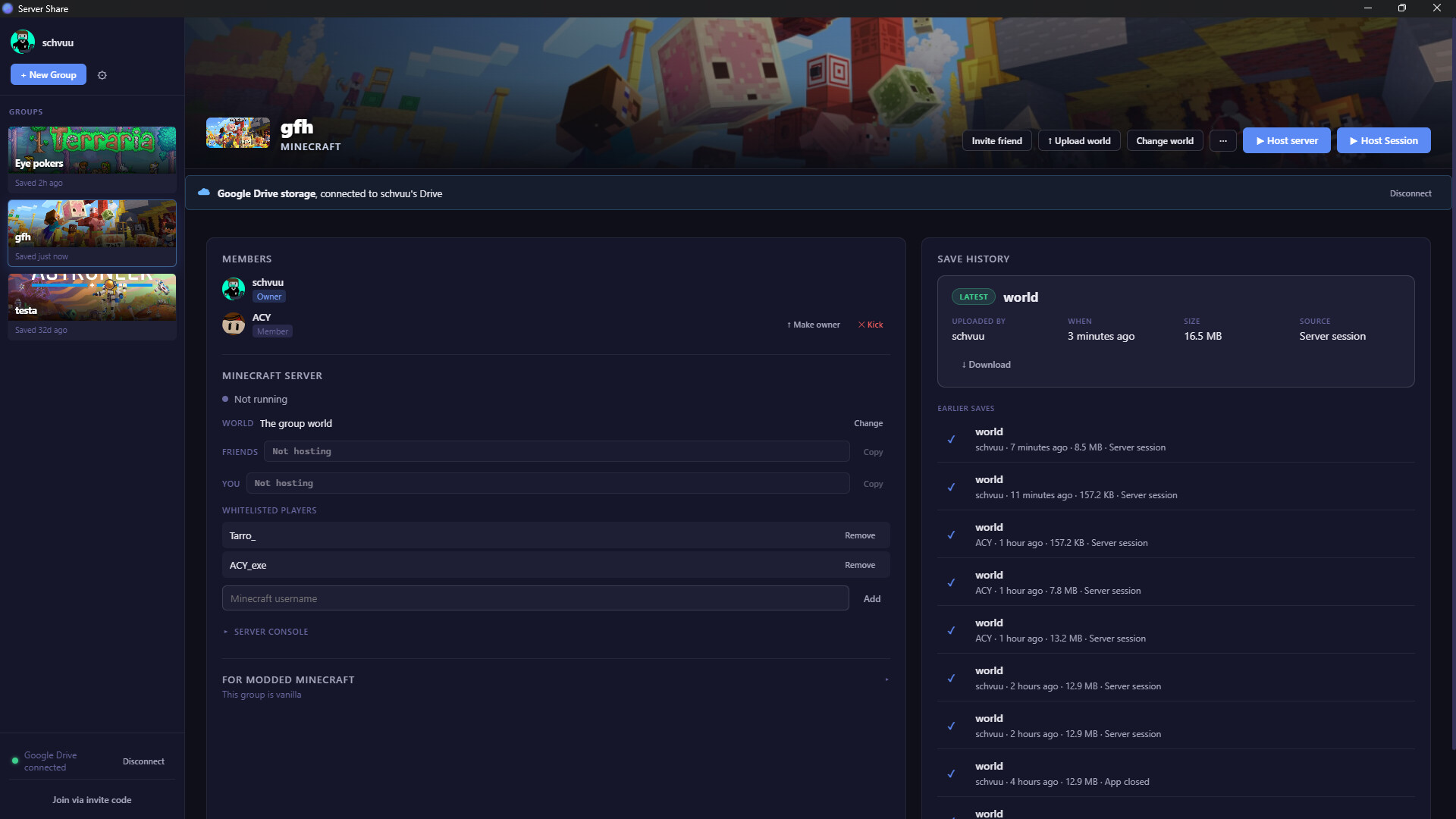This screenshot has width=1456, height=819.
Task: Select the testa Astroneer group
Action: point(92,306)
